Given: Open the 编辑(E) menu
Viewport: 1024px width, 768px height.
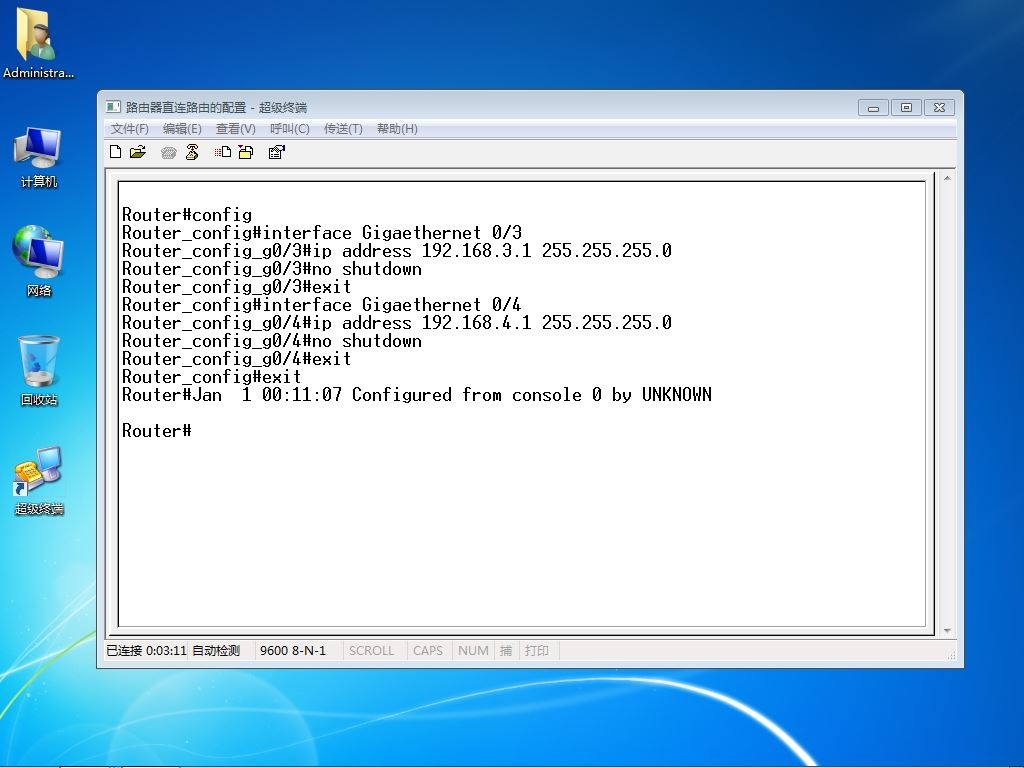Looking at the screenshot, I should click(182, 129).
